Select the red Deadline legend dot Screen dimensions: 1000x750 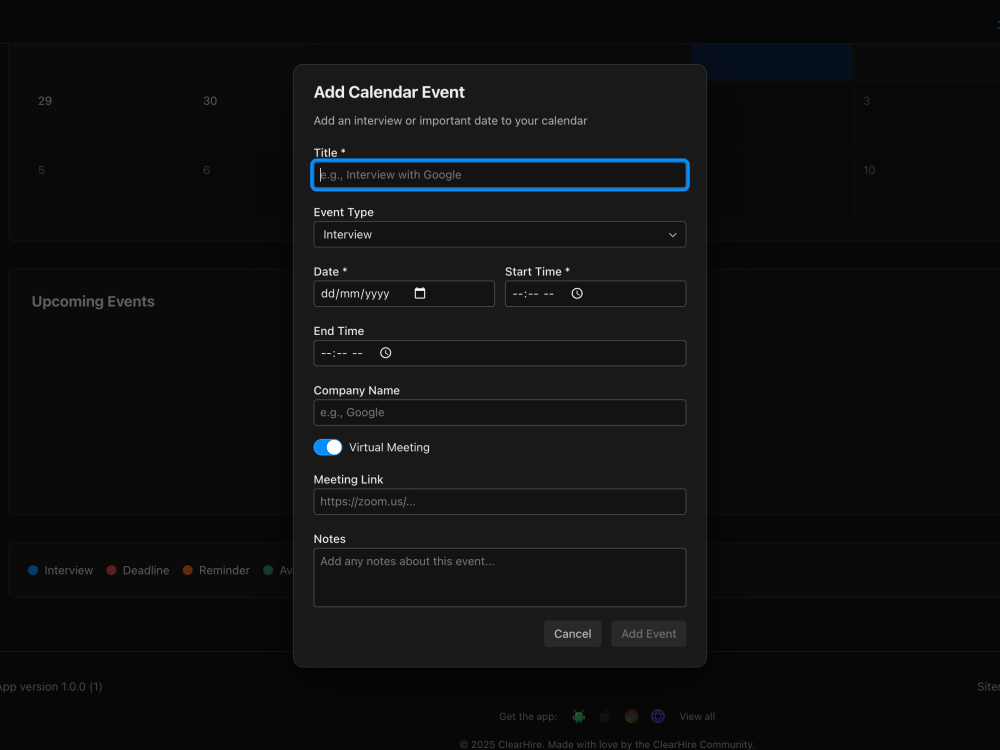click(x=111, y=570)
